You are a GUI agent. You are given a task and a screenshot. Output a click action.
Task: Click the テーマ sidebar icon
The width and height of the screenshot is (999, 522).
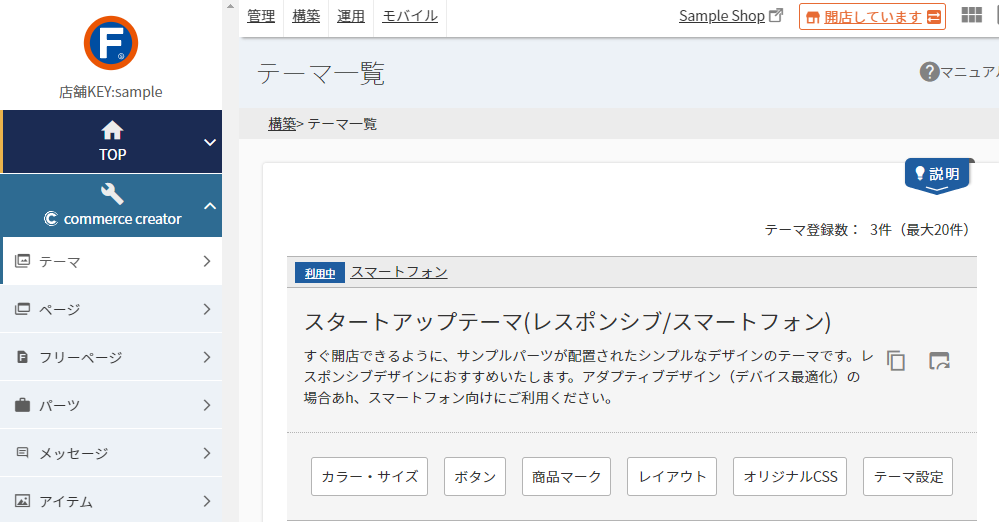coord(22,261)
